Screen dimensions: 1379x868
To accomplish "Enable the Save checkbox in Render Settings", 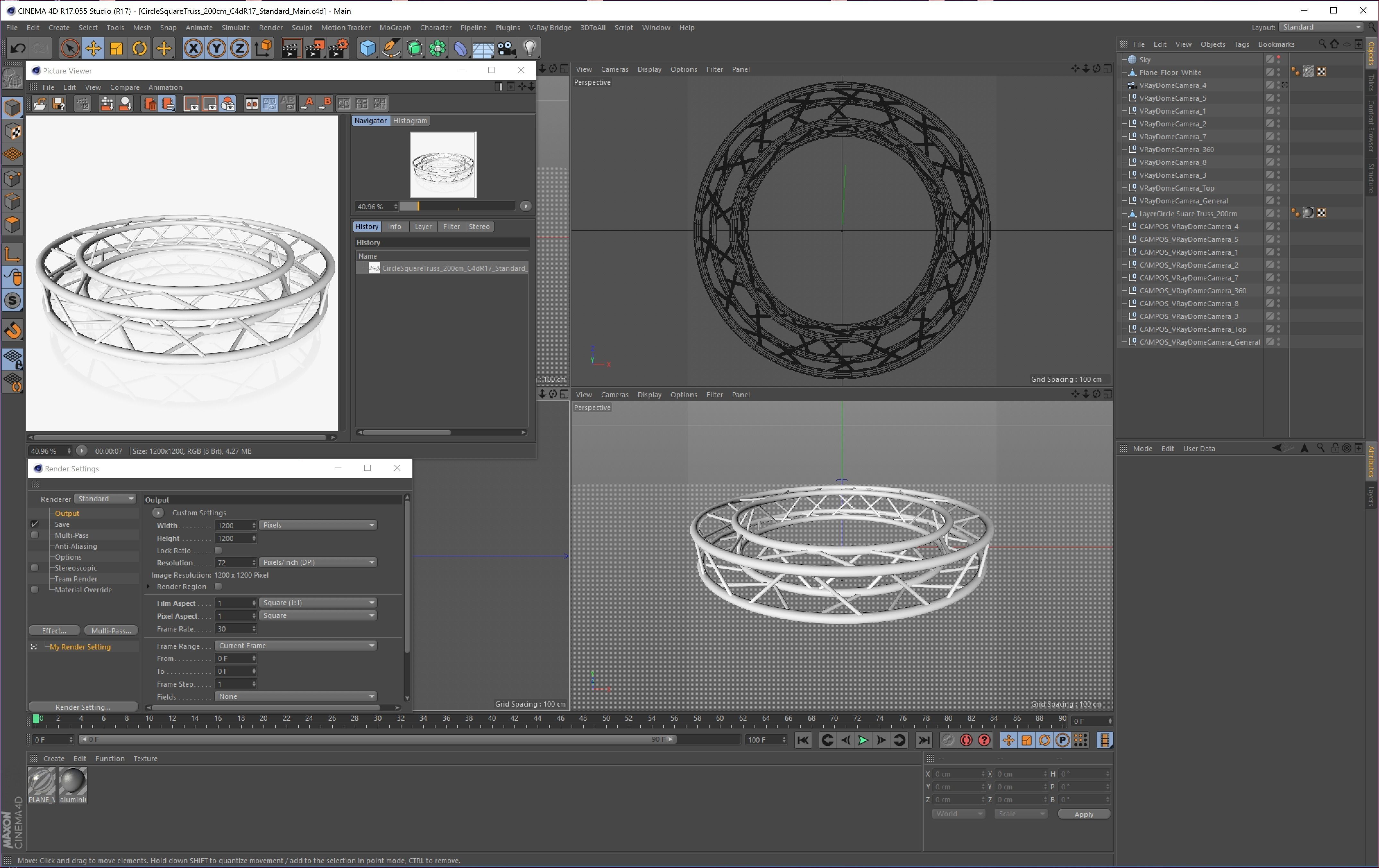I will (35, 524).
